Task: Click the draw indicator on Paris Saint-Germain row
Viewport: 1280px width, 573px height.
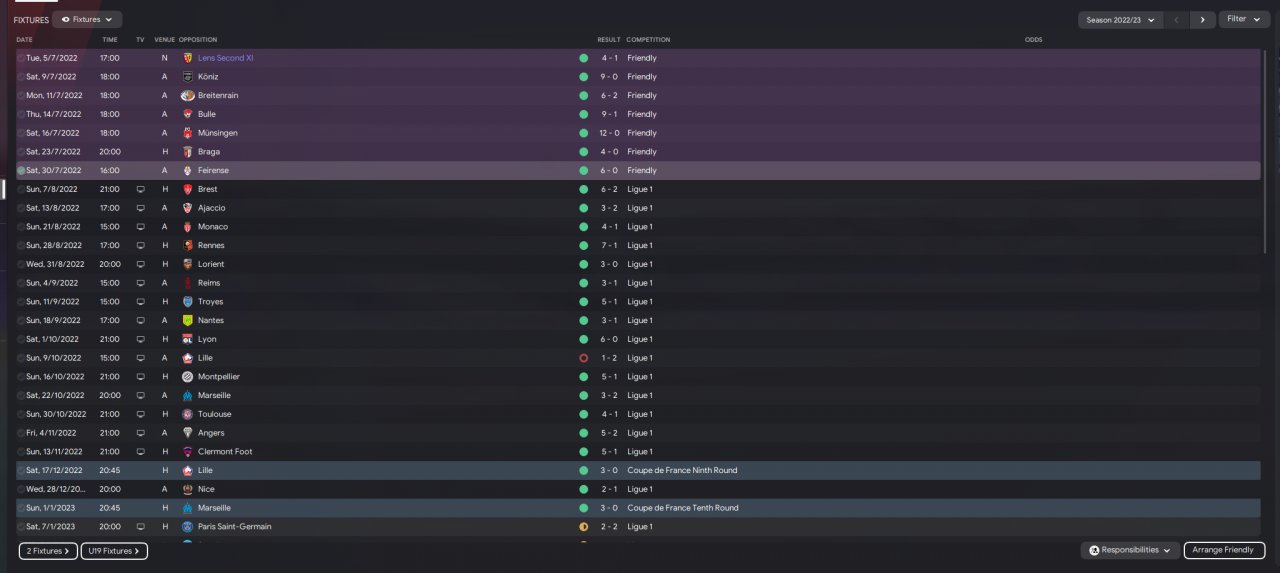Action: [x=583, y=527]
